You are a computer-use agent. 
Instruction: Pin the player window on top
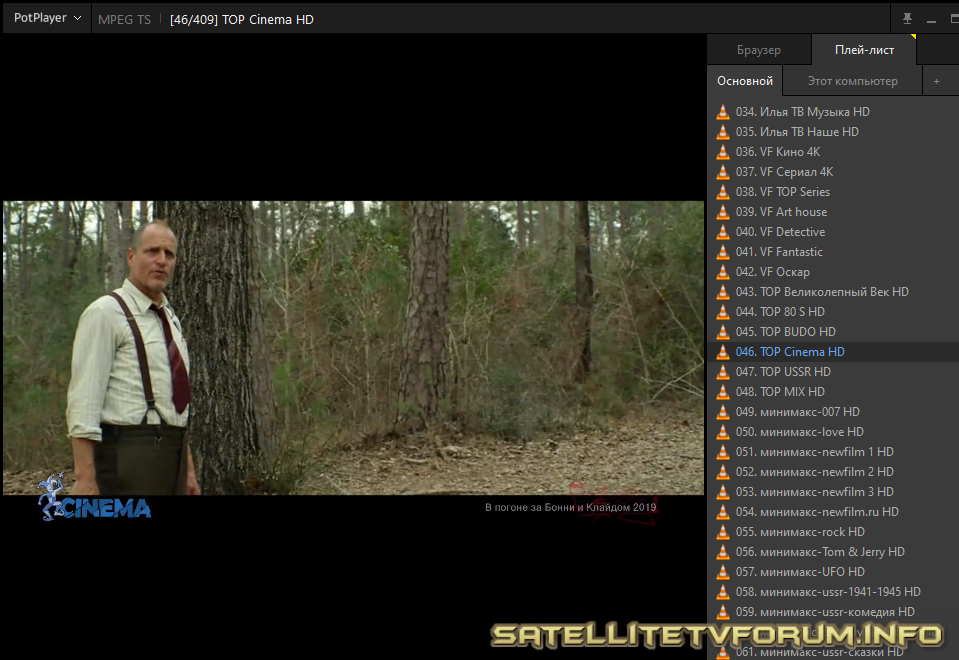(x=907, y=19)
